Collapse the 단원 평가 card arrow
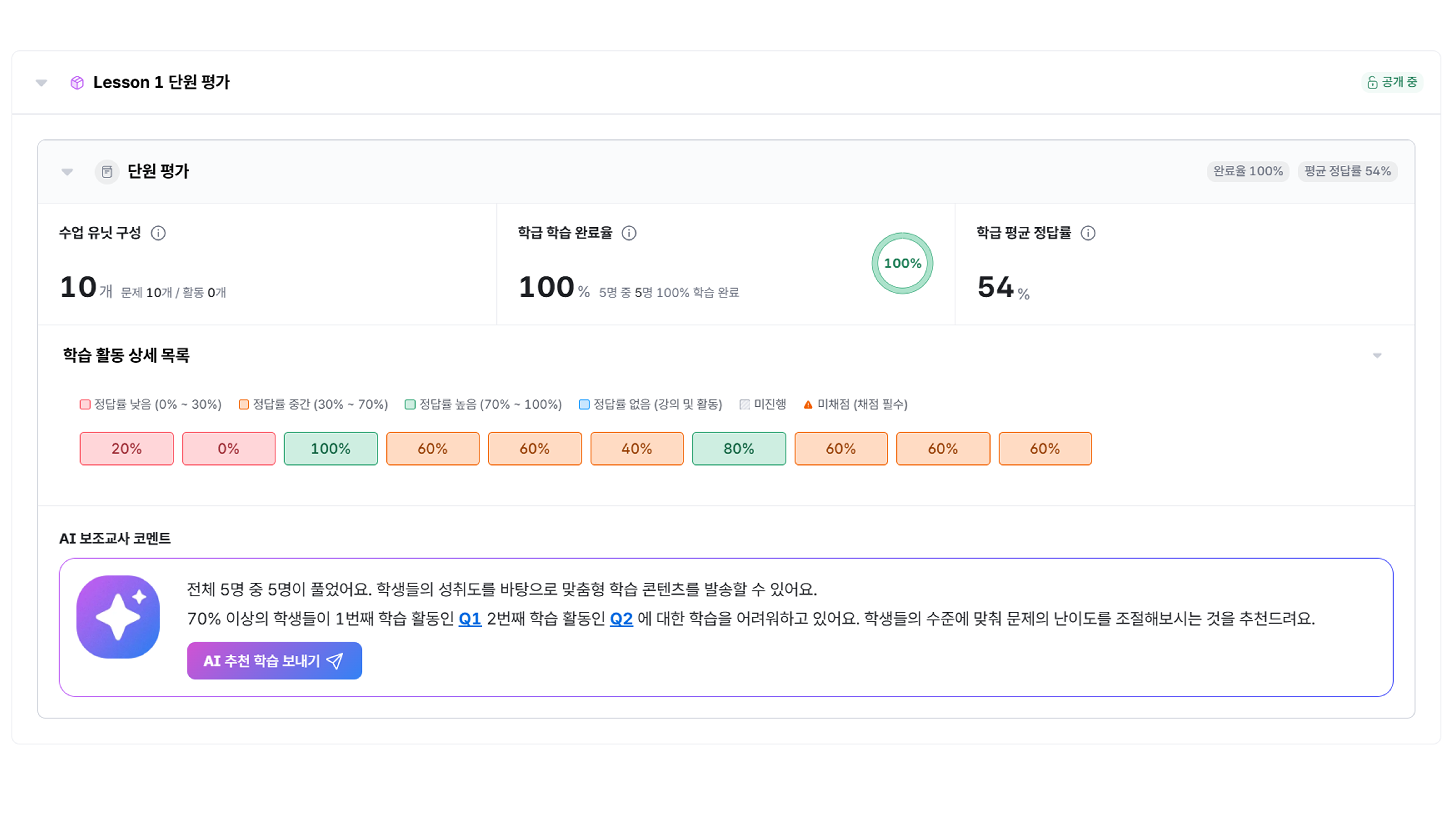Viewport: 1456px width, 818px height. click(67, 172)
